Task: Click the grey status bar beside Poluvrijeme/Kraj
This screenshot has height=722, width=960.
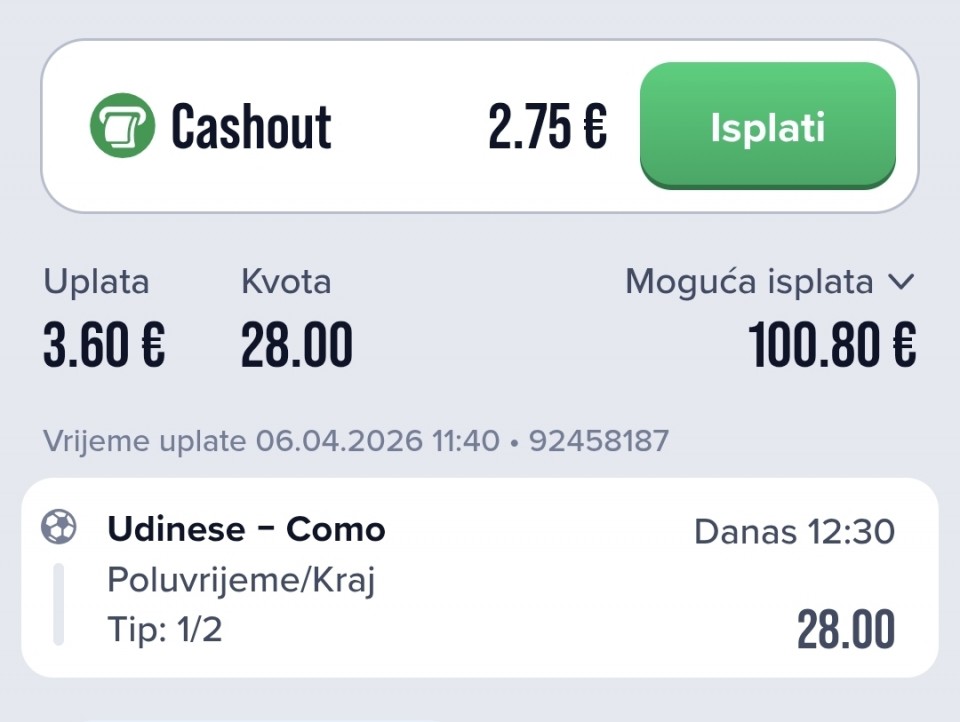Action: coord(58,604)
